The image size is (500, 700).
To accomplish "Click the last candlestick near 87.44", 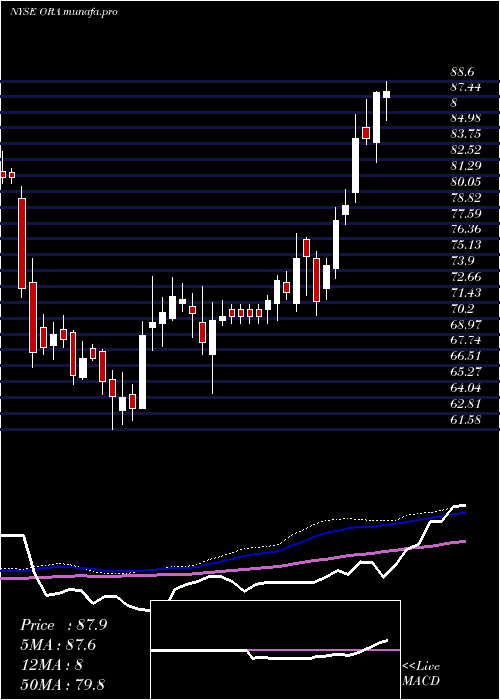I will coord(387,94).
